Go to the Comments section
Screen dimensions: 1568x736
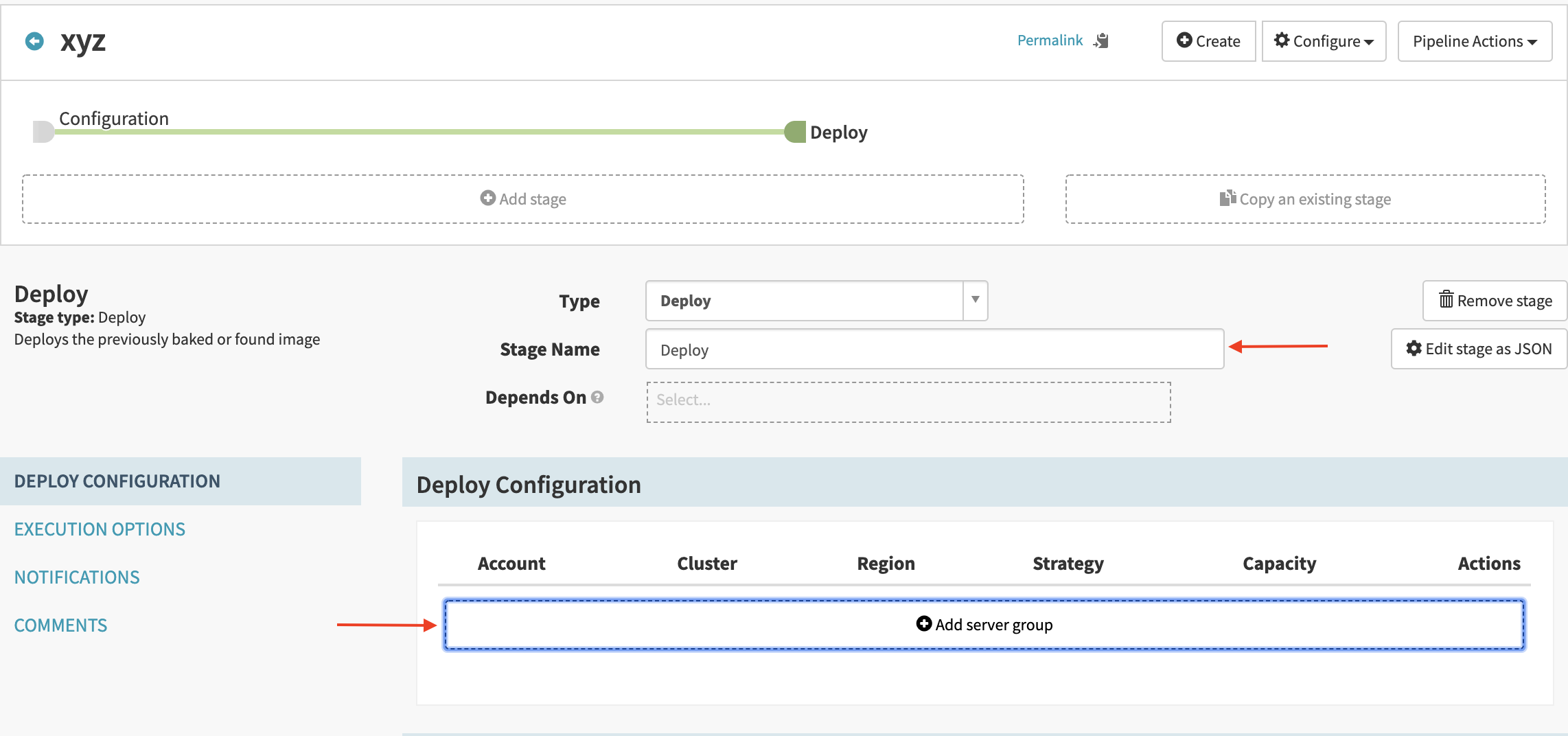click(x=60, y=625)
